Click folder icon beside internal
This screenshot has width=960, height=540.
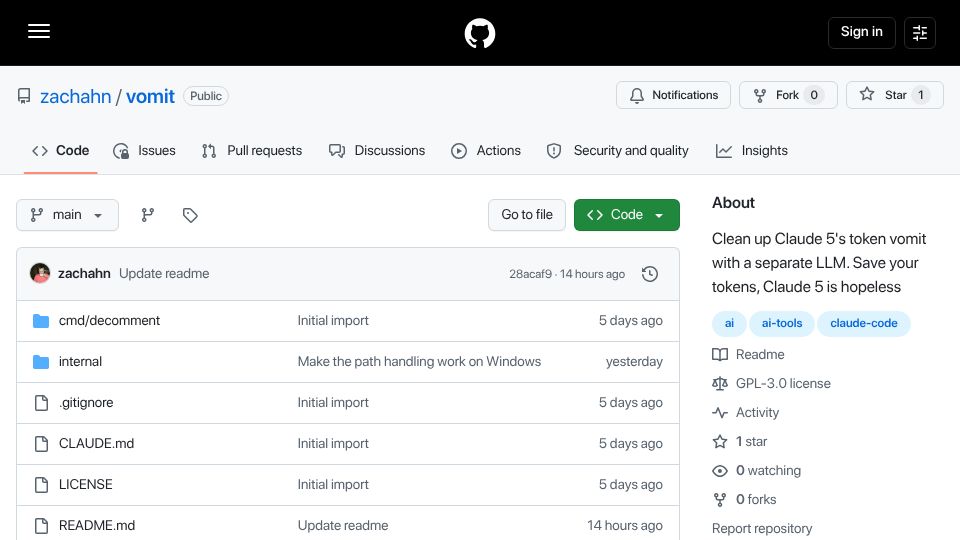(x=41, y=362)
